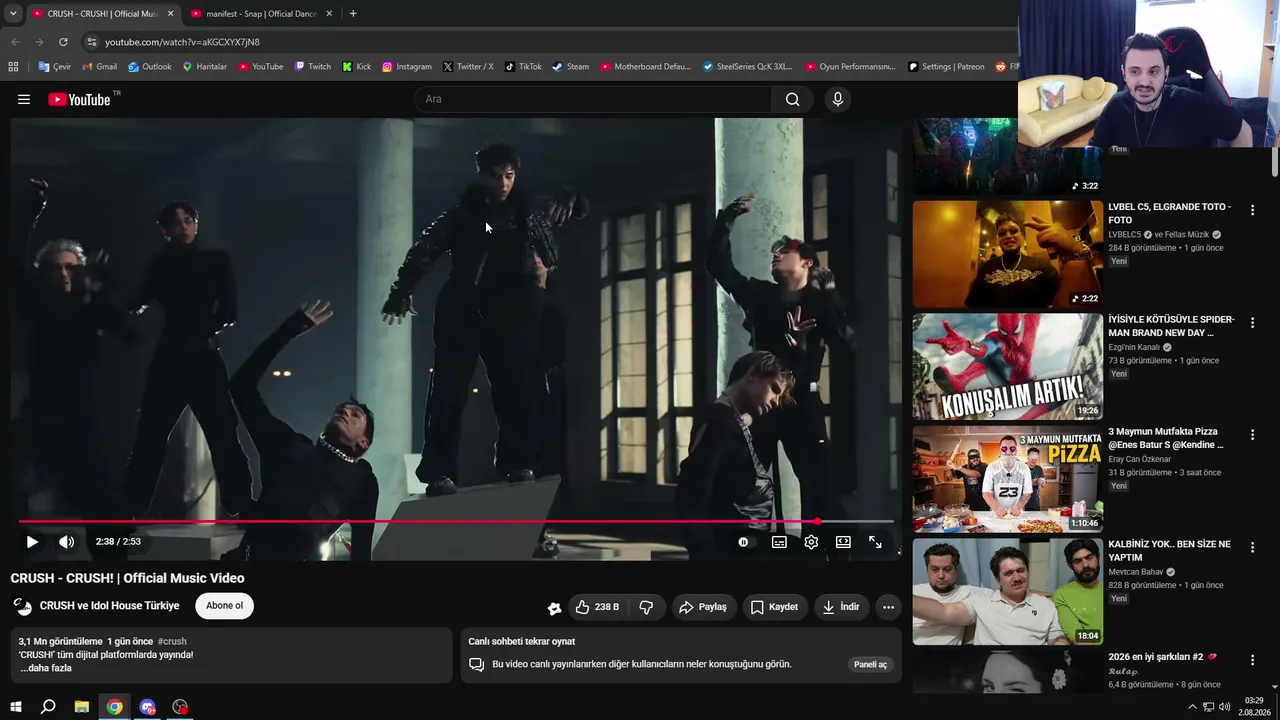The width and height of the screenshot is (1280, 720).
Task: Open the Twitter / X bookmark
Action: coord(468,67)
